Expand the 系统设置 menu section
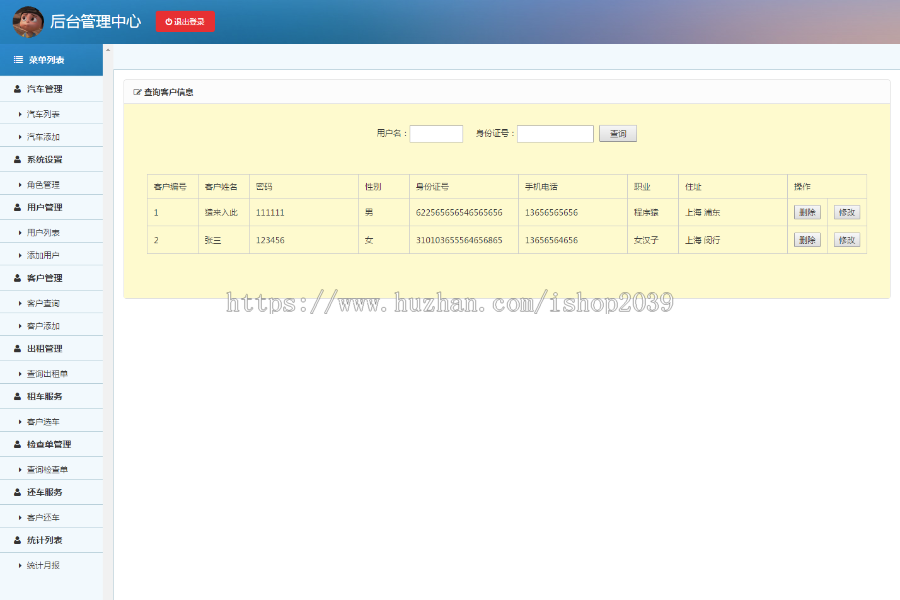This screenshot has width=900, height=600. pyautogui.click(x=51, y=160)
